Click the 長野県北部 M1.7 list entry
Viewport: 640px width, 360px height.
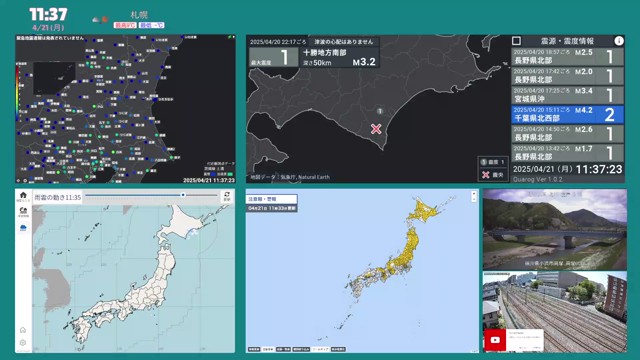point(567,153)
